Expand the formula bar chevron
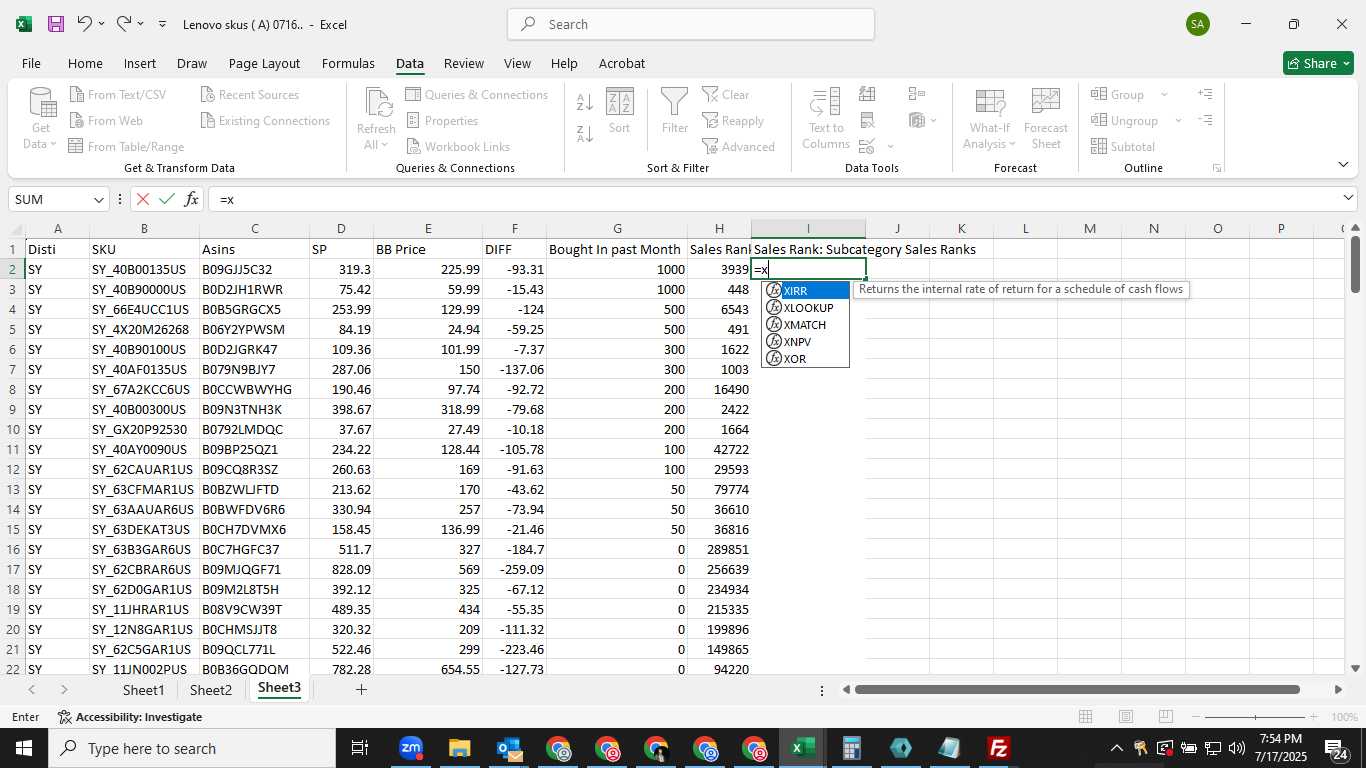Viewport: 1366px width, 768px height. coord(1348,199)
